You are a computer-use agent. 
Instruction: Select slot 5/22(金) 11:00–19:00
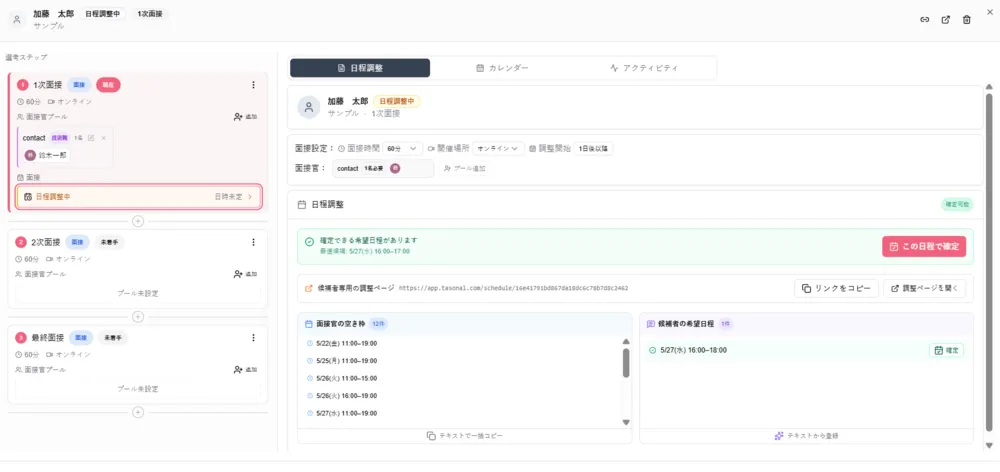[347, 343]
